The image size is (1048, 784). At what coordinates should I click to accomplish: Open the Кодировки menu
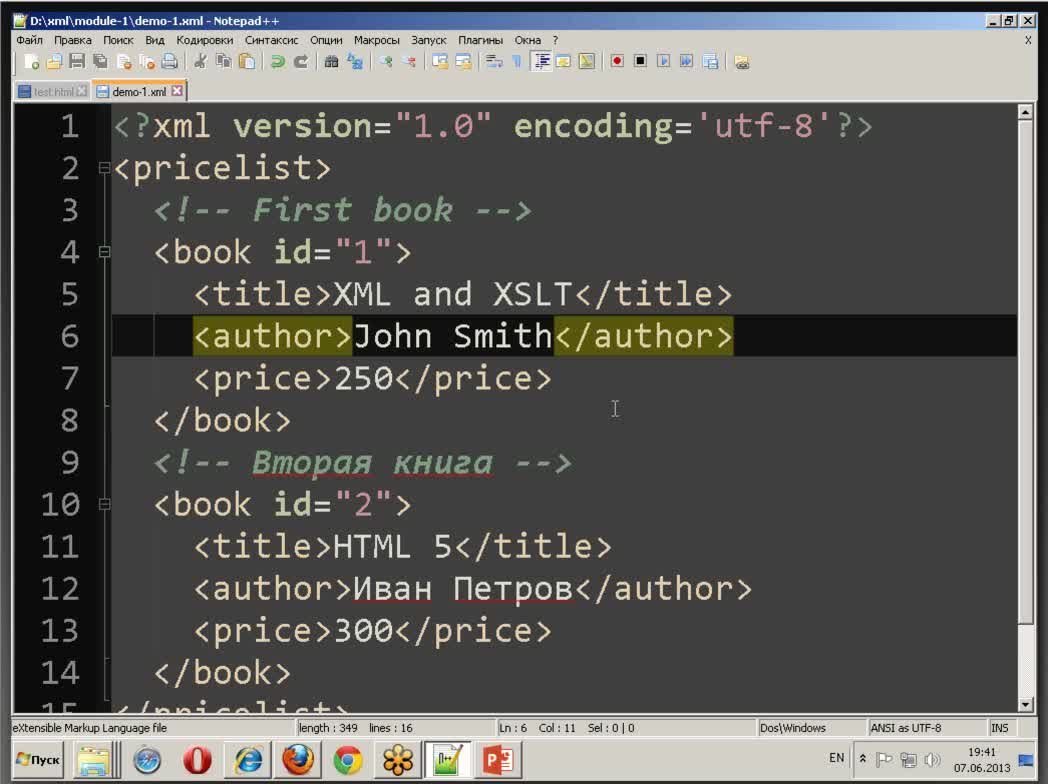[x=205, y=40]
